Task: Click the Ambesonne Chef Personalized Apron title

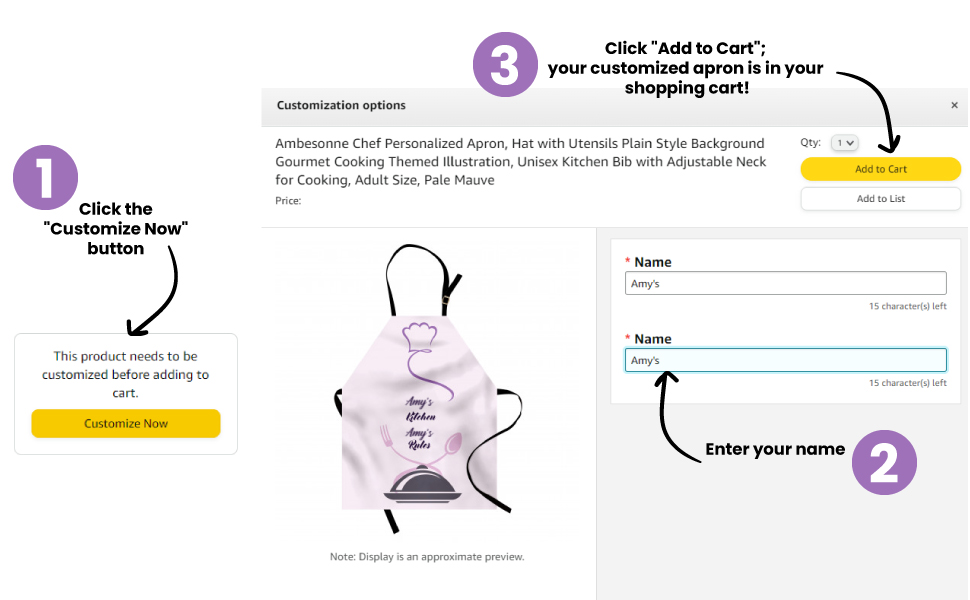Action: click(520, 161)
